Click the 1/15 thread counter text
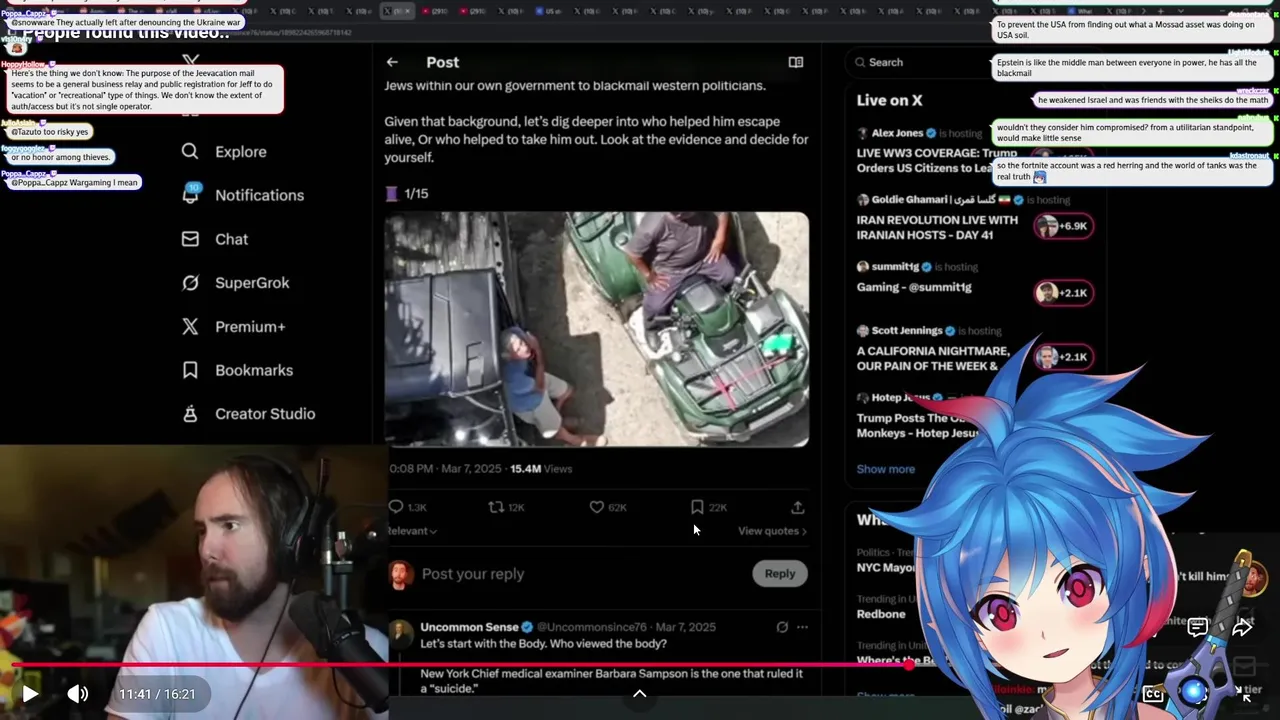1280x720 pixels. click(416, 193)
